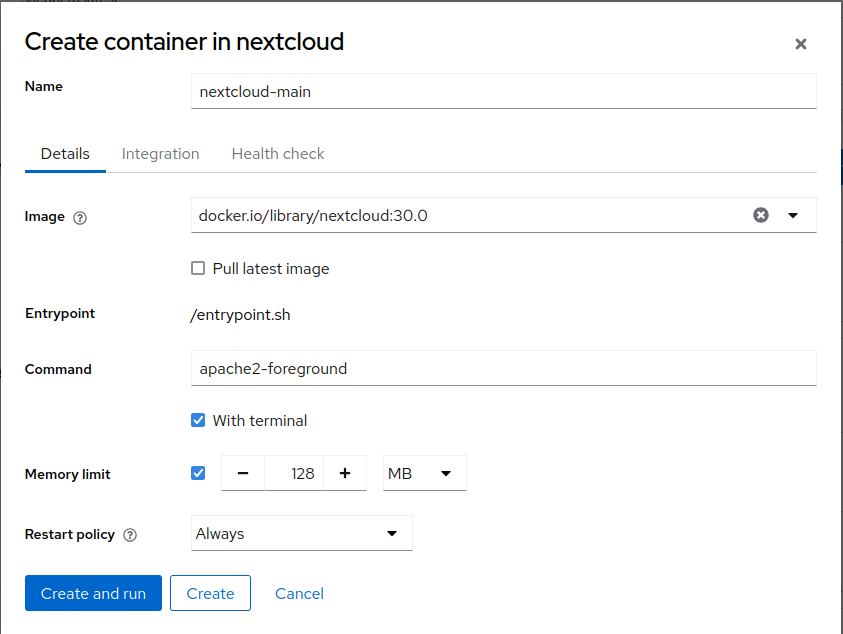Screen dimensions: 843x634
Task: Switch to the Health check tab
Action: (x=278, y=154)
